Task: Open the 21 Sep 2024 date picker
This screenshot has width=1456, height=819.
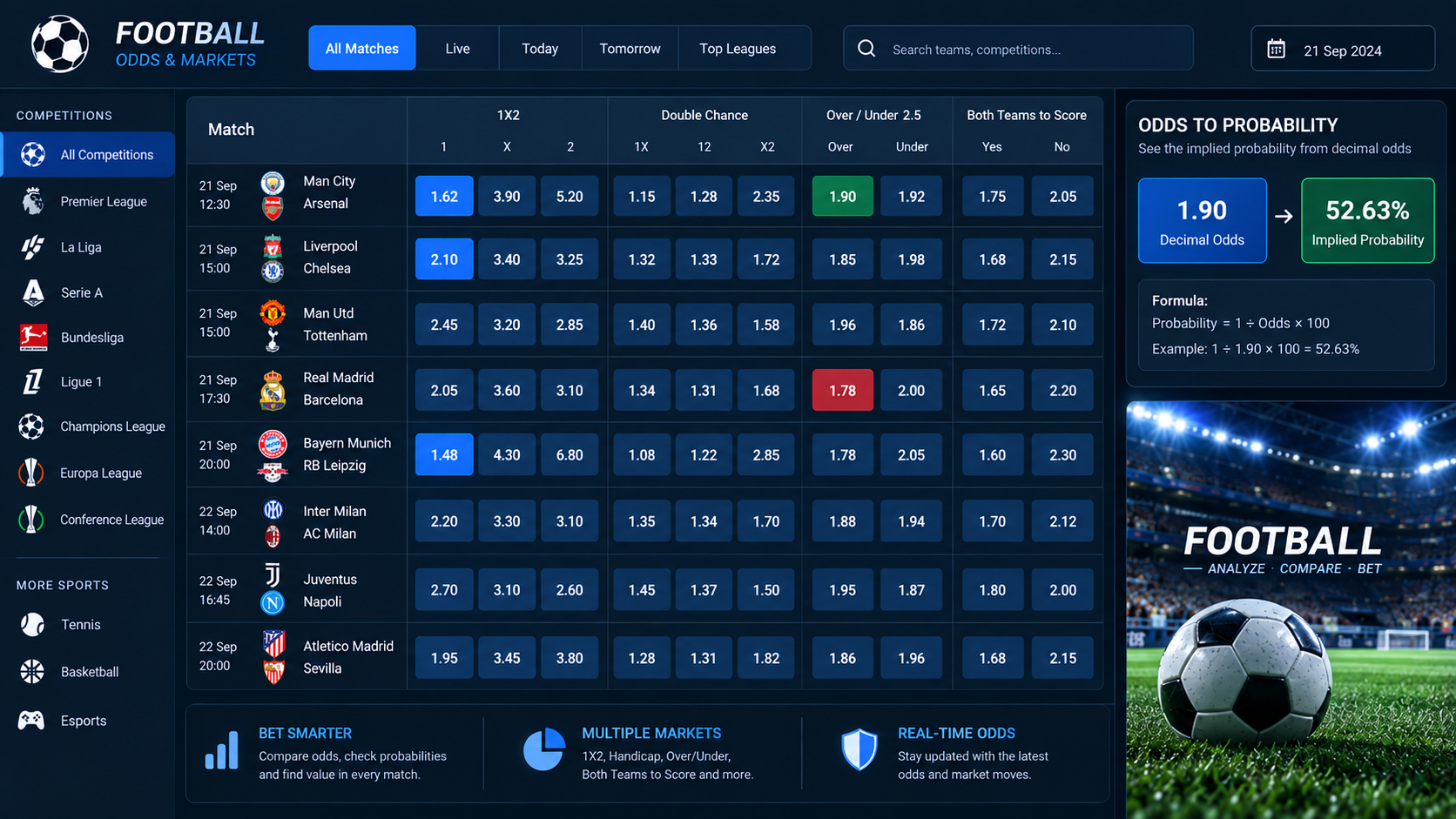Action: click(x=1343, y=49)
